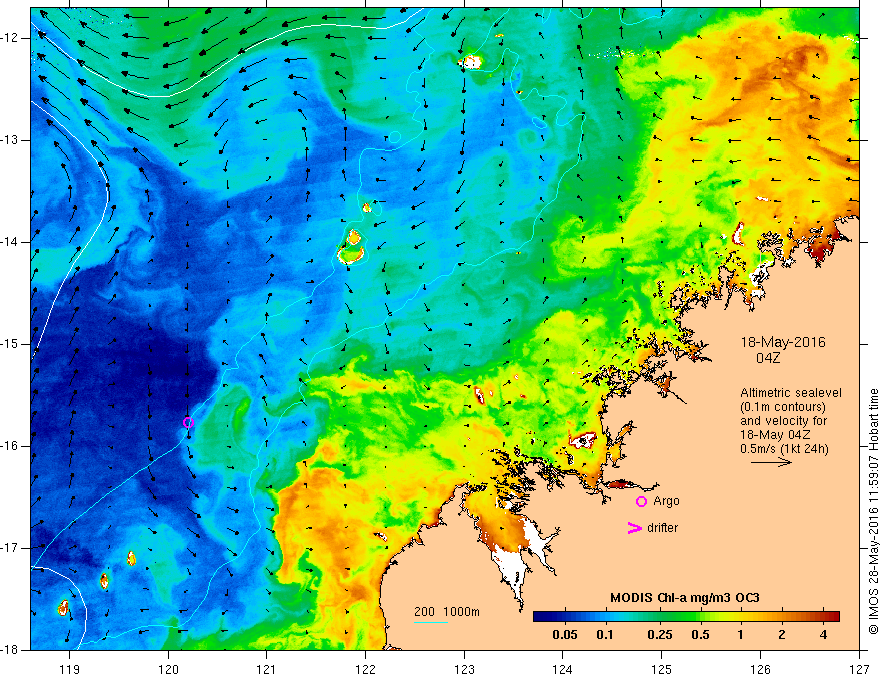880x680 pixels.
Task: Click longitude axis label 124
Action: pos(563,670)
